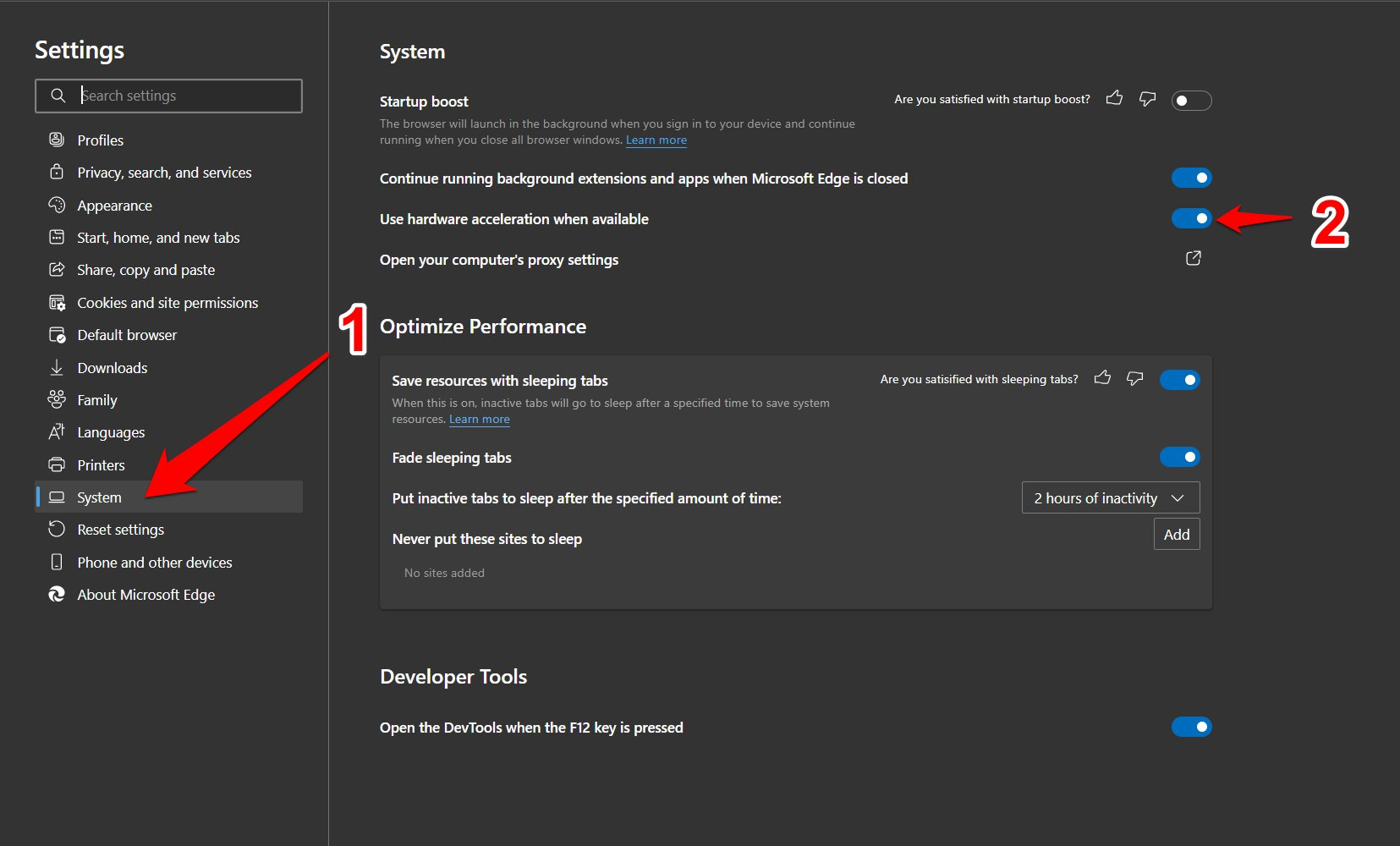Click Open your computer's proxy settings text
Screen dimensions: 1400x846
pyautogui.click(x=499, y=260)
